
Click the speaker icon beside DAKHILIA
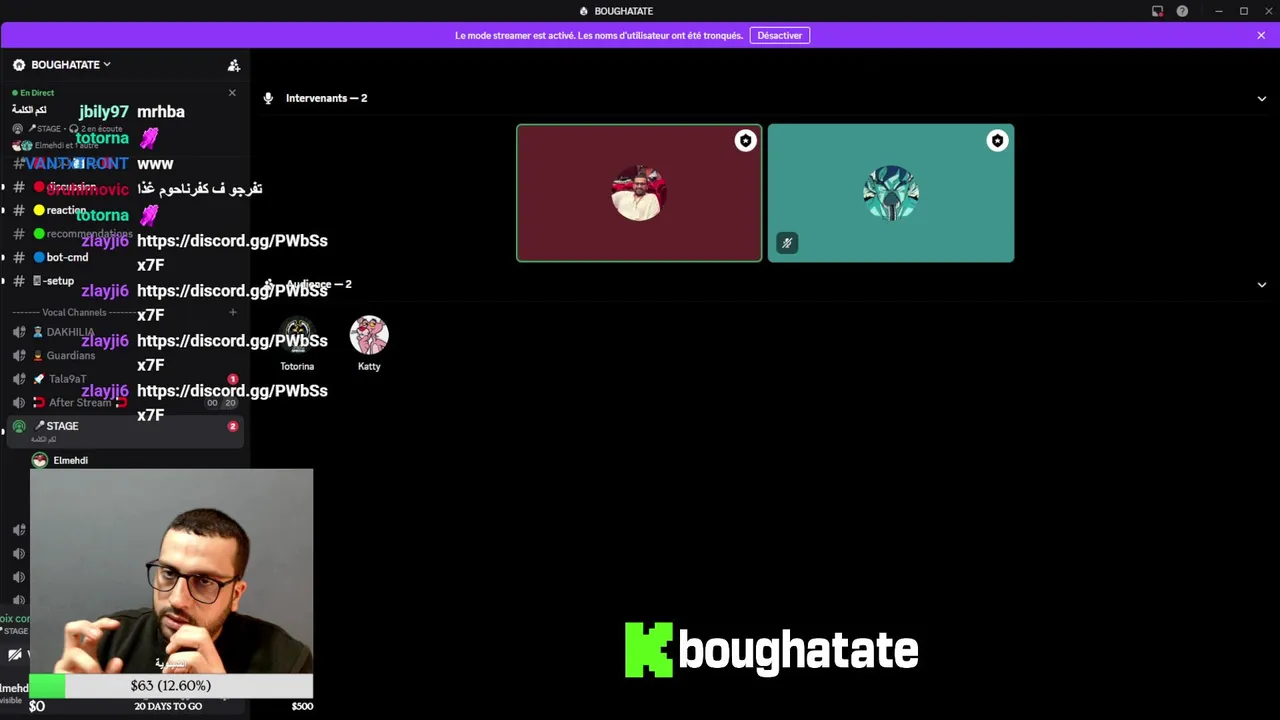[19, 332]
